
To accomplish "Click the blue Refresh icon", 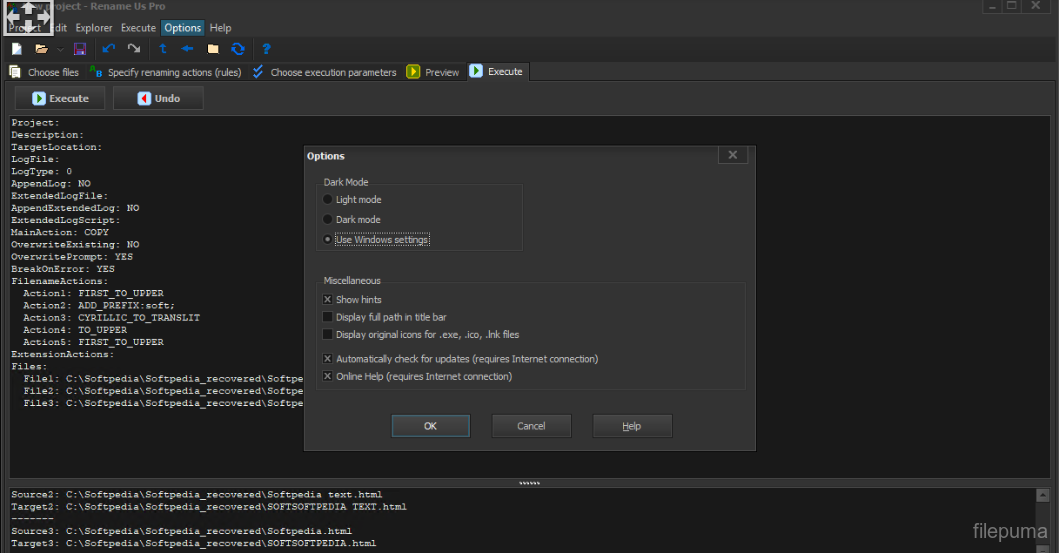I will (238, 48).
